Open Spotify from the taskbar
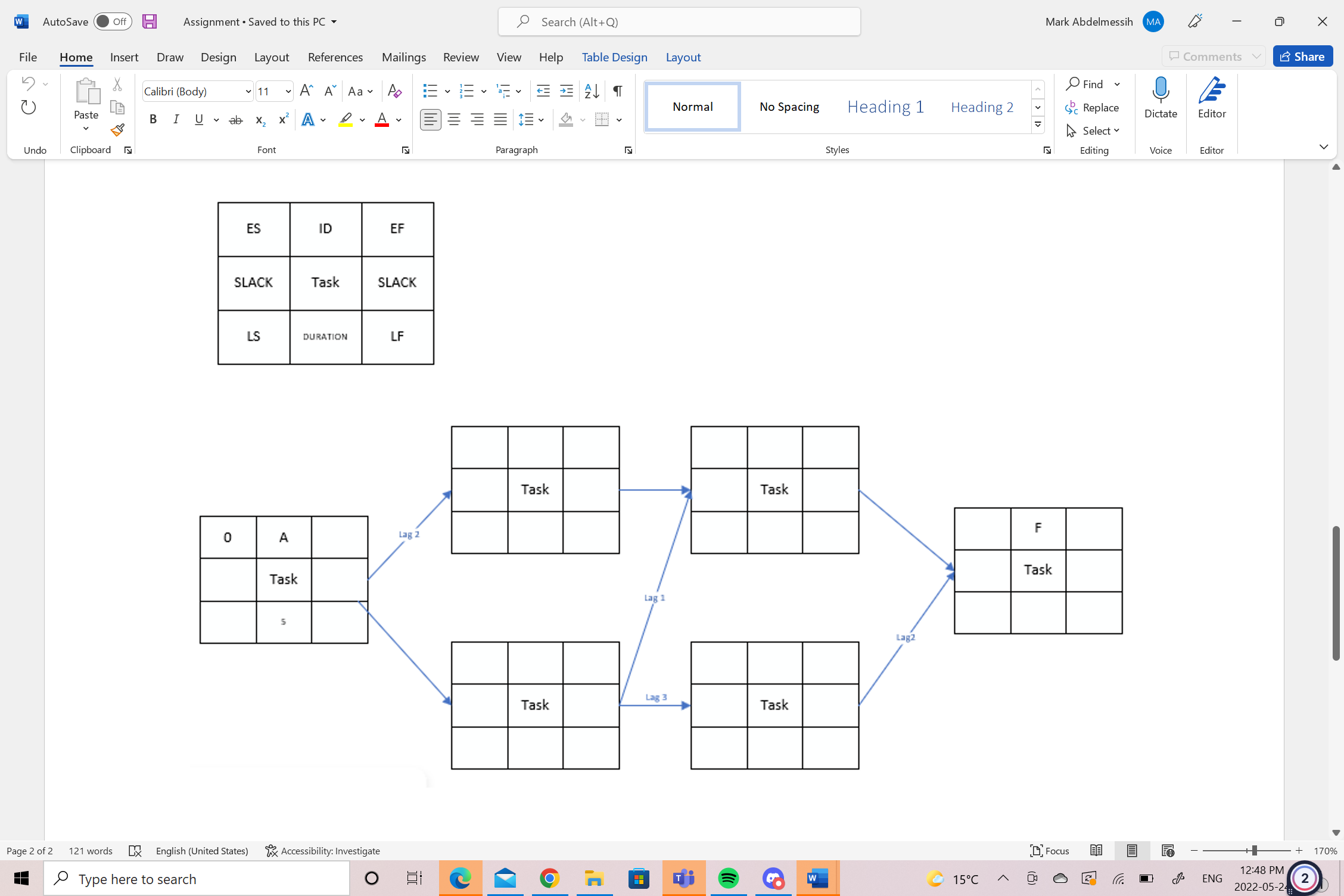Image resolution: width=1344 pixels, height=896 pixels. pos(728,878)
